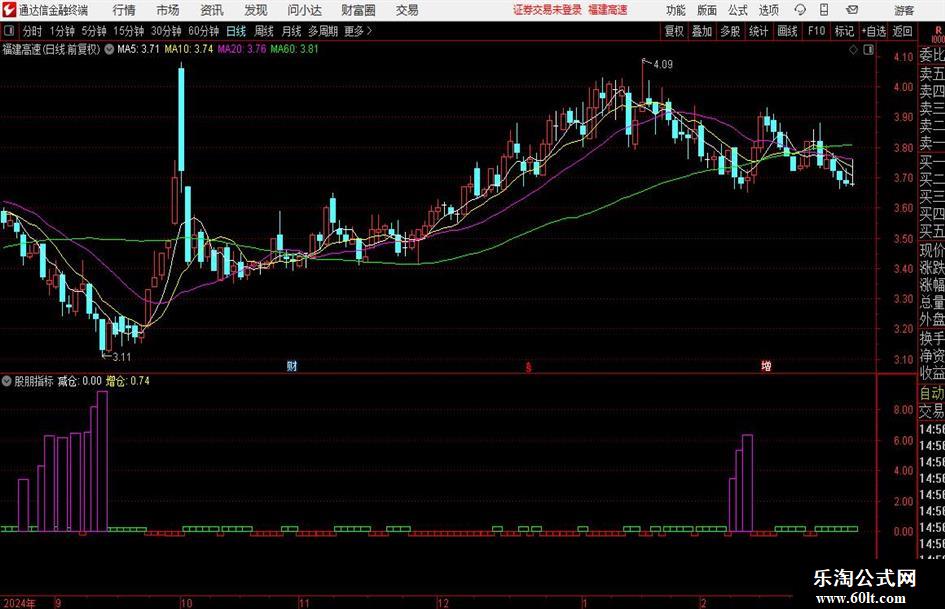Click the 统计 statistics button

[758, 31]
